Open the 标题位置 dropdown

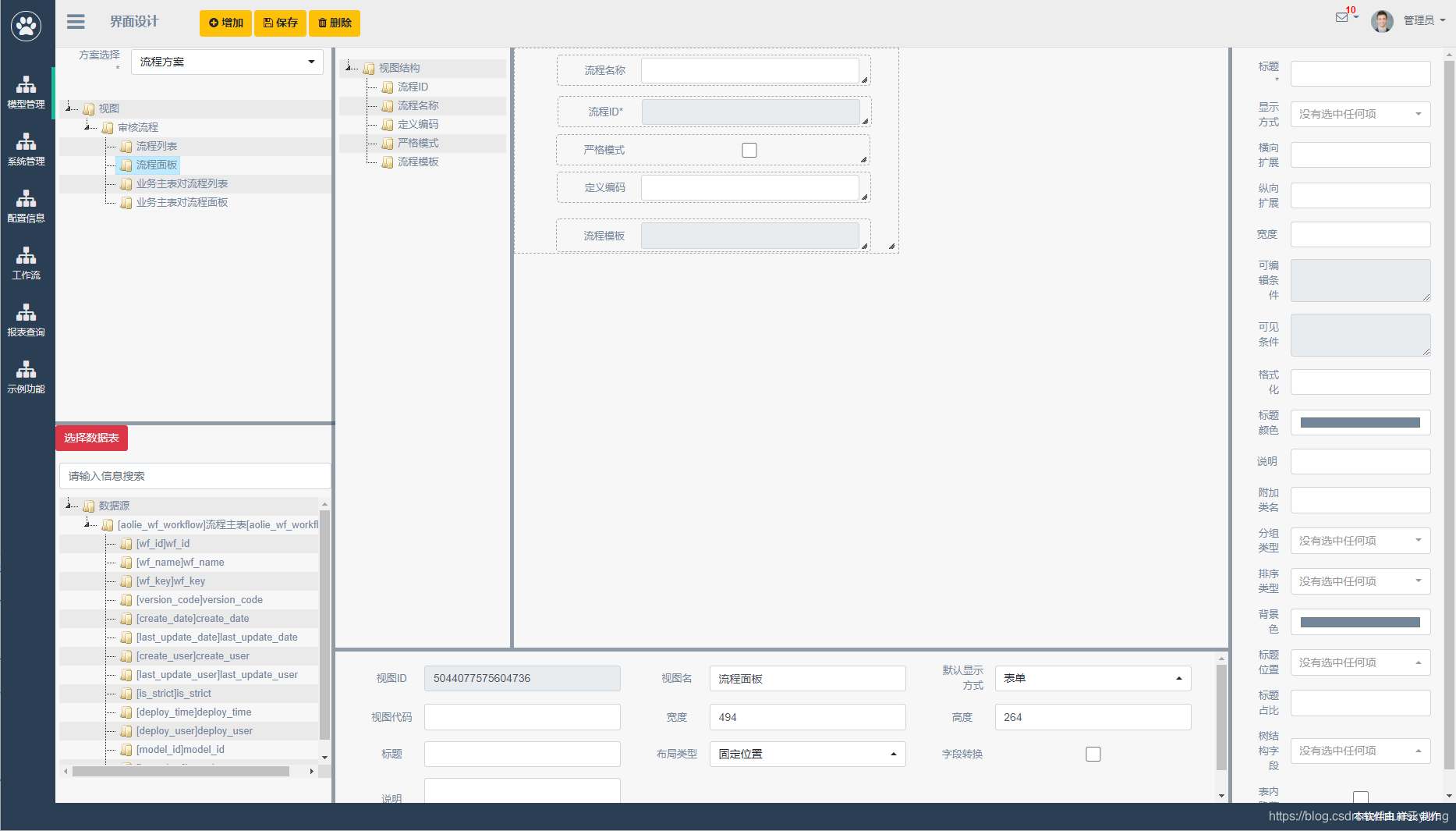pyautogui.click(x=1360, y=662)
